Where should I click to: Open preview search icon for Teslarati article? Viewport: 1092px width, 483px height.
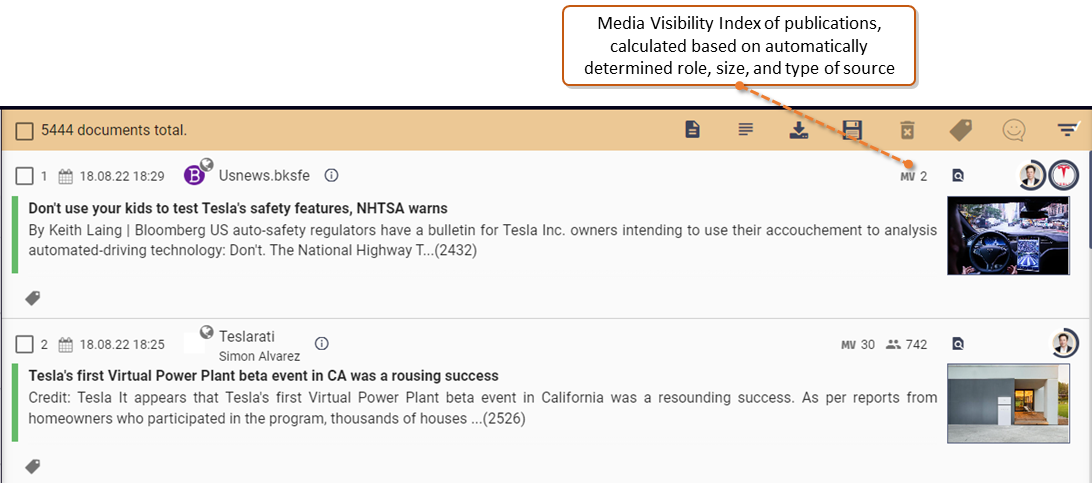[958, 343]
